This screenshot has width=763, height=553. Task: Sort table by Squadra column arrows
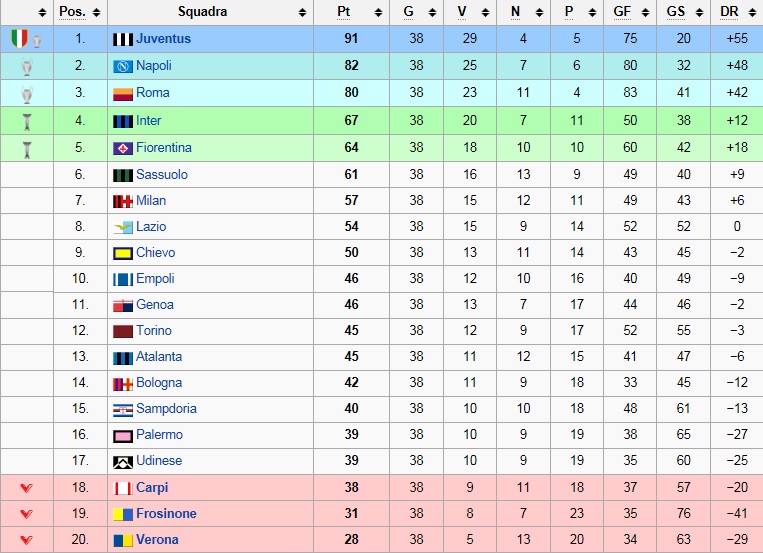pyautogui.click(x=302, y=13)
